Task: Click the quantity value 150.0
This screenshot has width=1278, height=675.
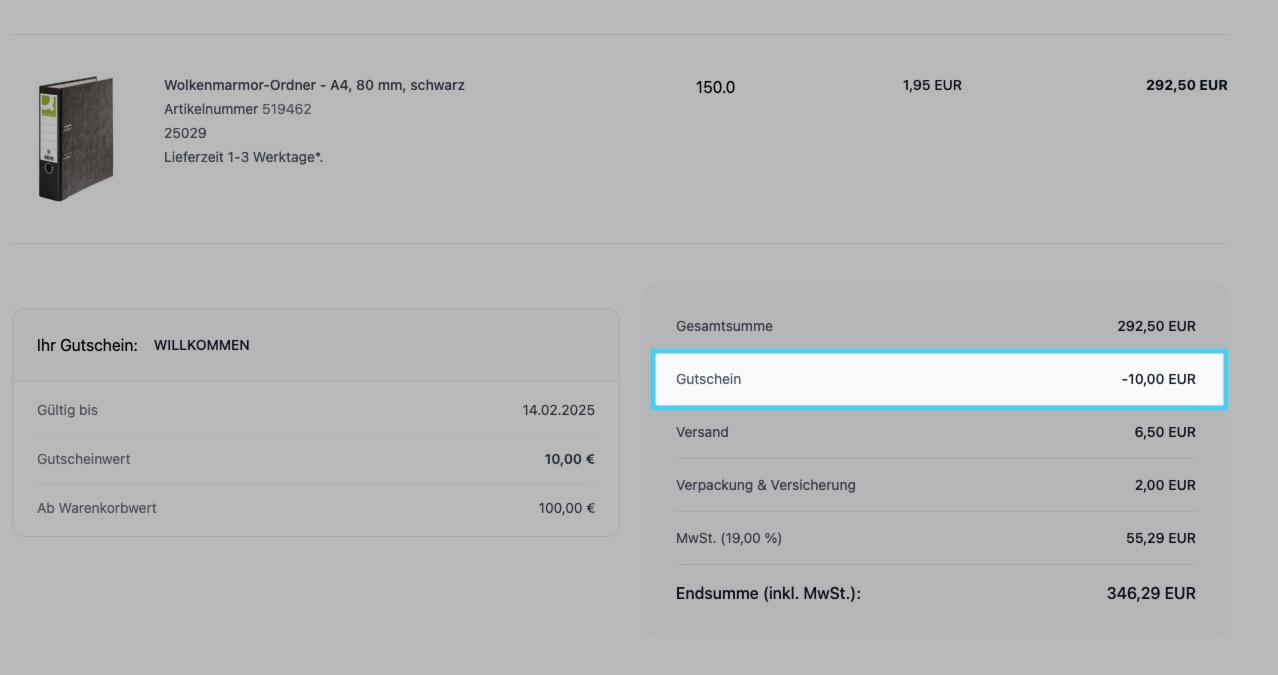Action: [715, 87]
